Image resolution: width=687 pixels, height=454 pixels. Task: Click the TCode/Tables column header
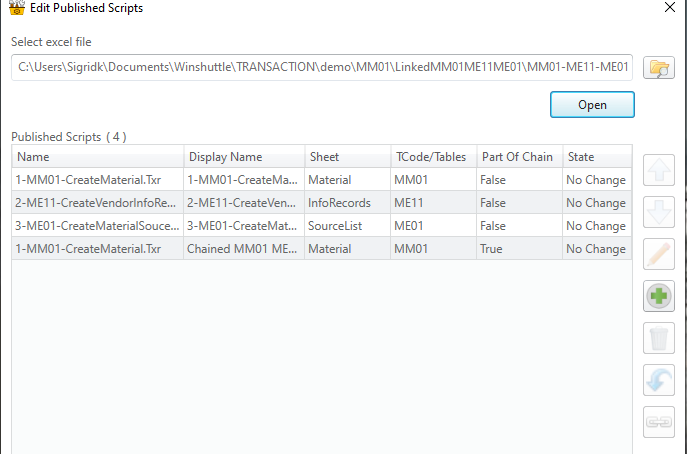pyautogui.click(x=431, y=157)
